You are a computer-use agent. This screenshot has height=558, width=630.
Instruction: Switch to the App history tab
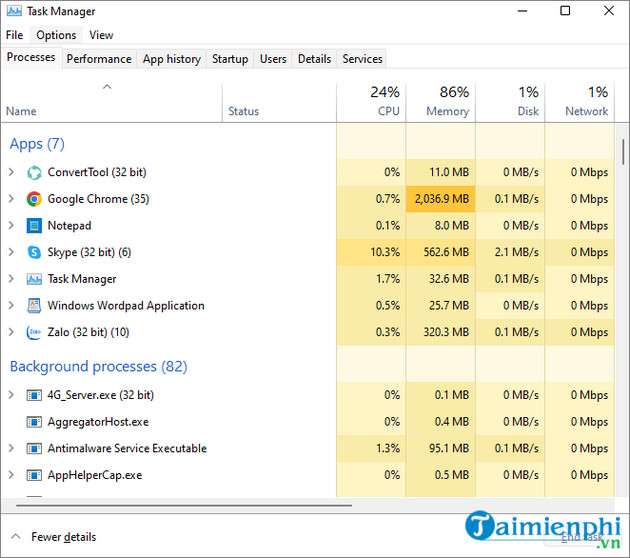[172, 59]
